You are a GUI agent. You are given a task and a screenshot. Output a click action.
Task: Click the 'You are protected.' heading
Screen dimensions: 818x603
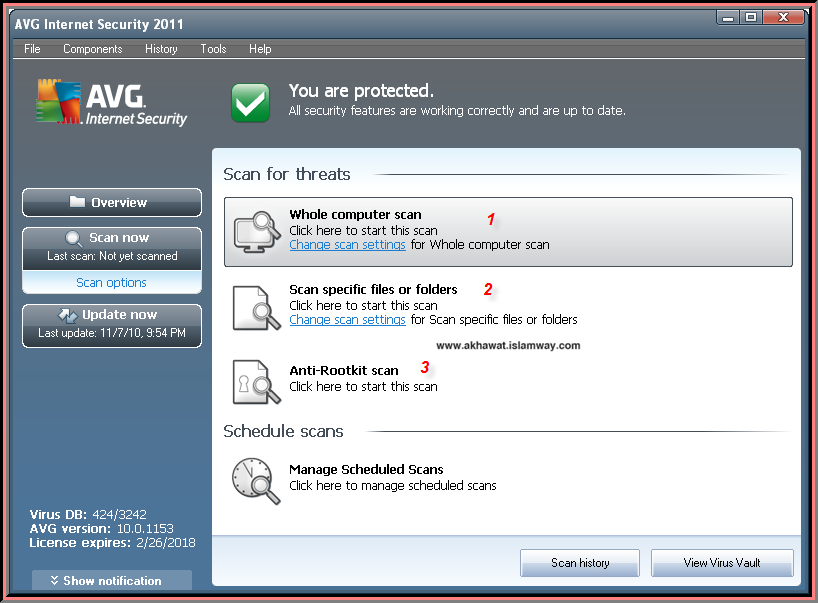[361, 91]
